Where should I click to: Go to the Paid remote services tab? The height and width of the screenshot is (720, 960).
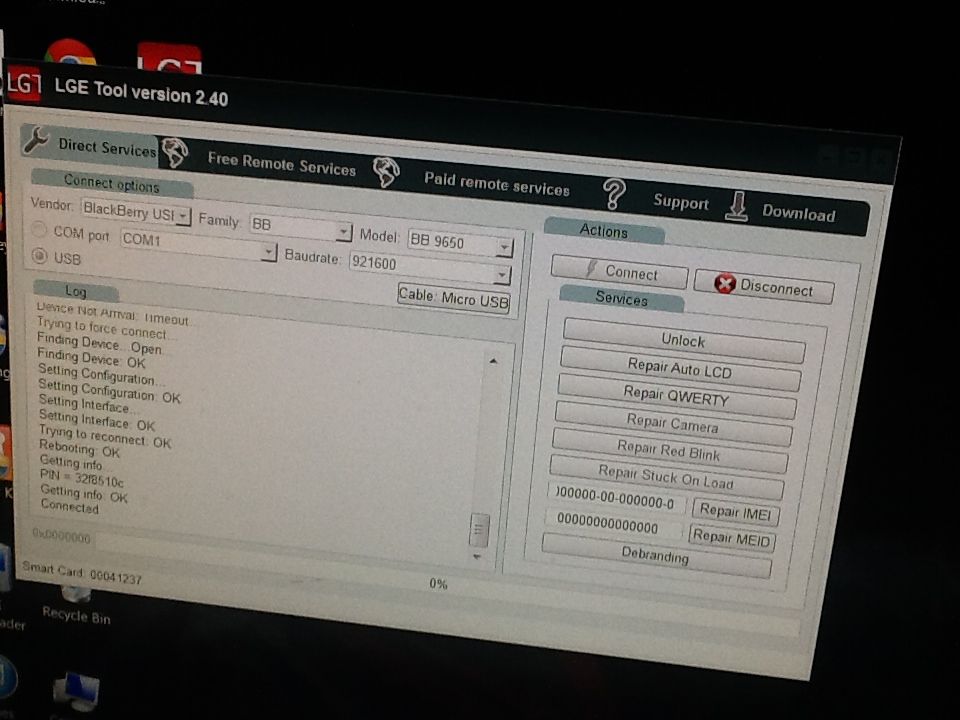497,183
